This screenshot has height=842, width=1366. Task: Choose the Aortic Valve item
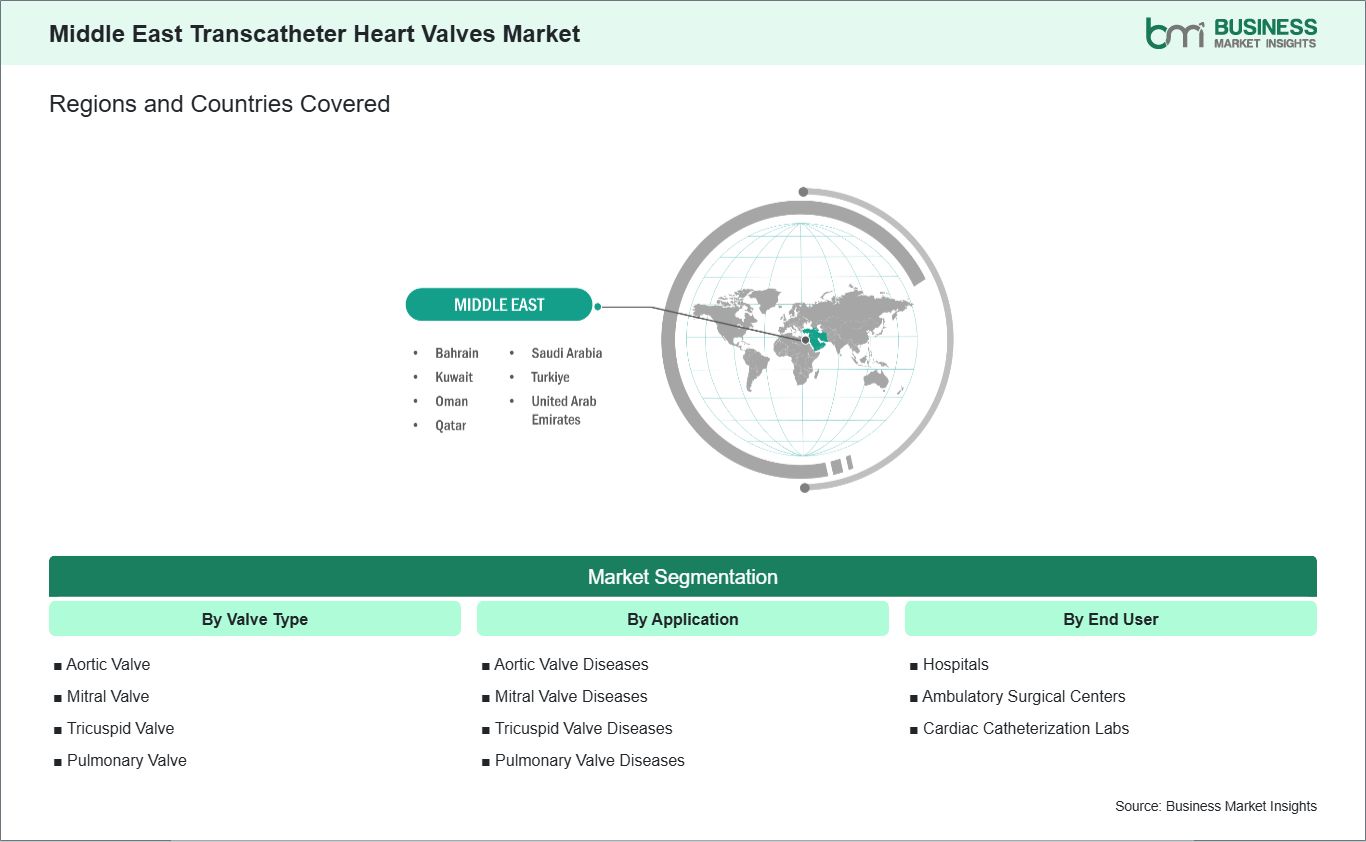pyautogui.click(x=108, y=664)
